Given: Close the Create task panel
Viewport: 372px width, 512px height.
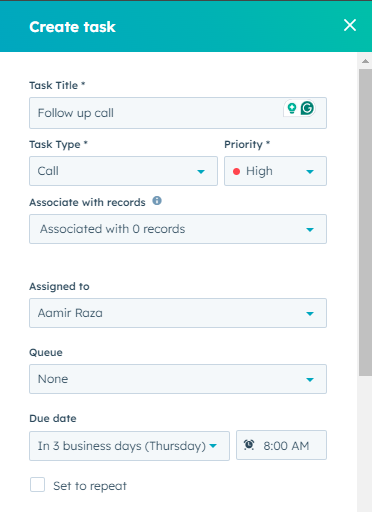Looking at the screenshot, I should [350, 25].
